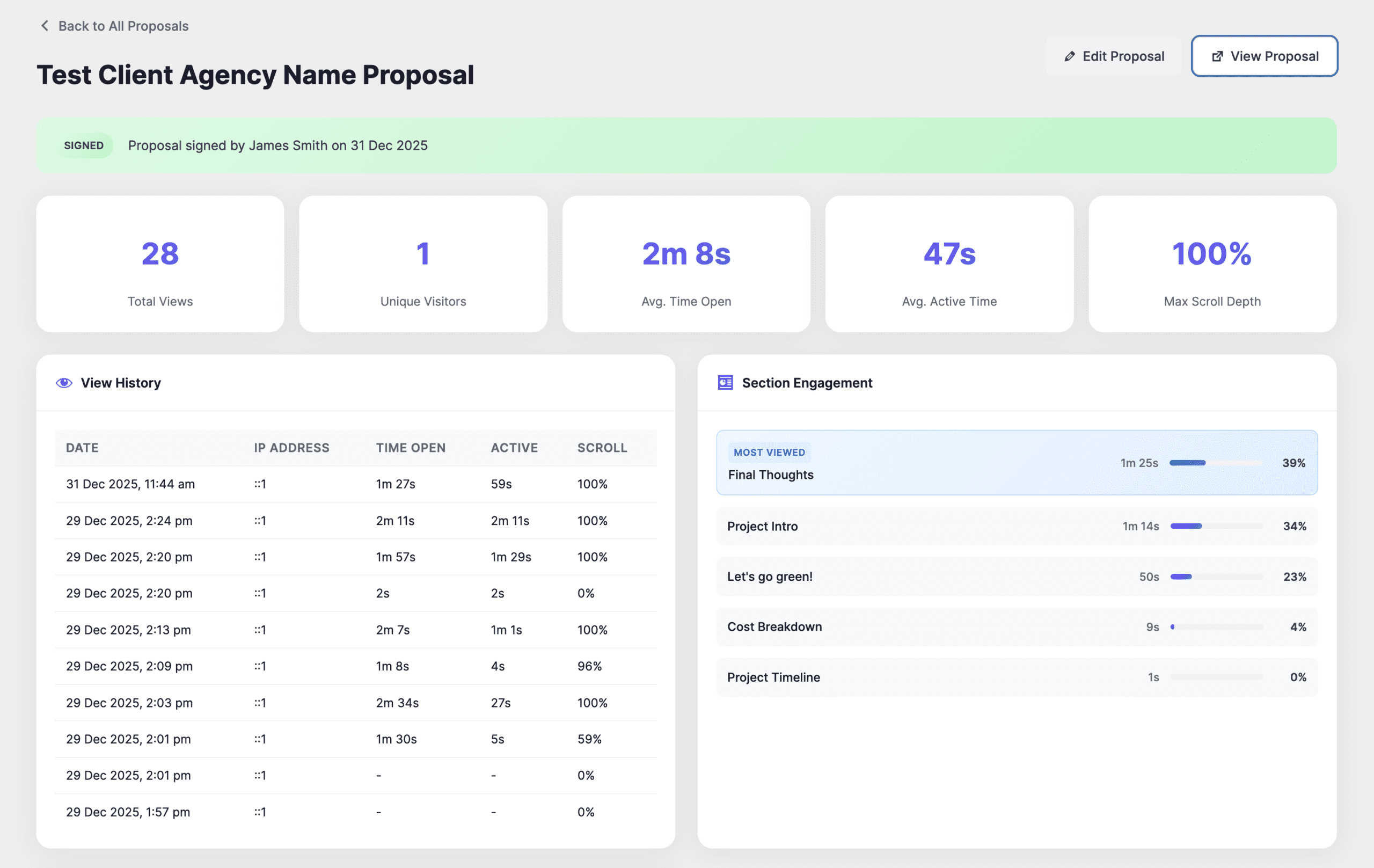Click the SCROLL column header

click(x=602, y=448)
